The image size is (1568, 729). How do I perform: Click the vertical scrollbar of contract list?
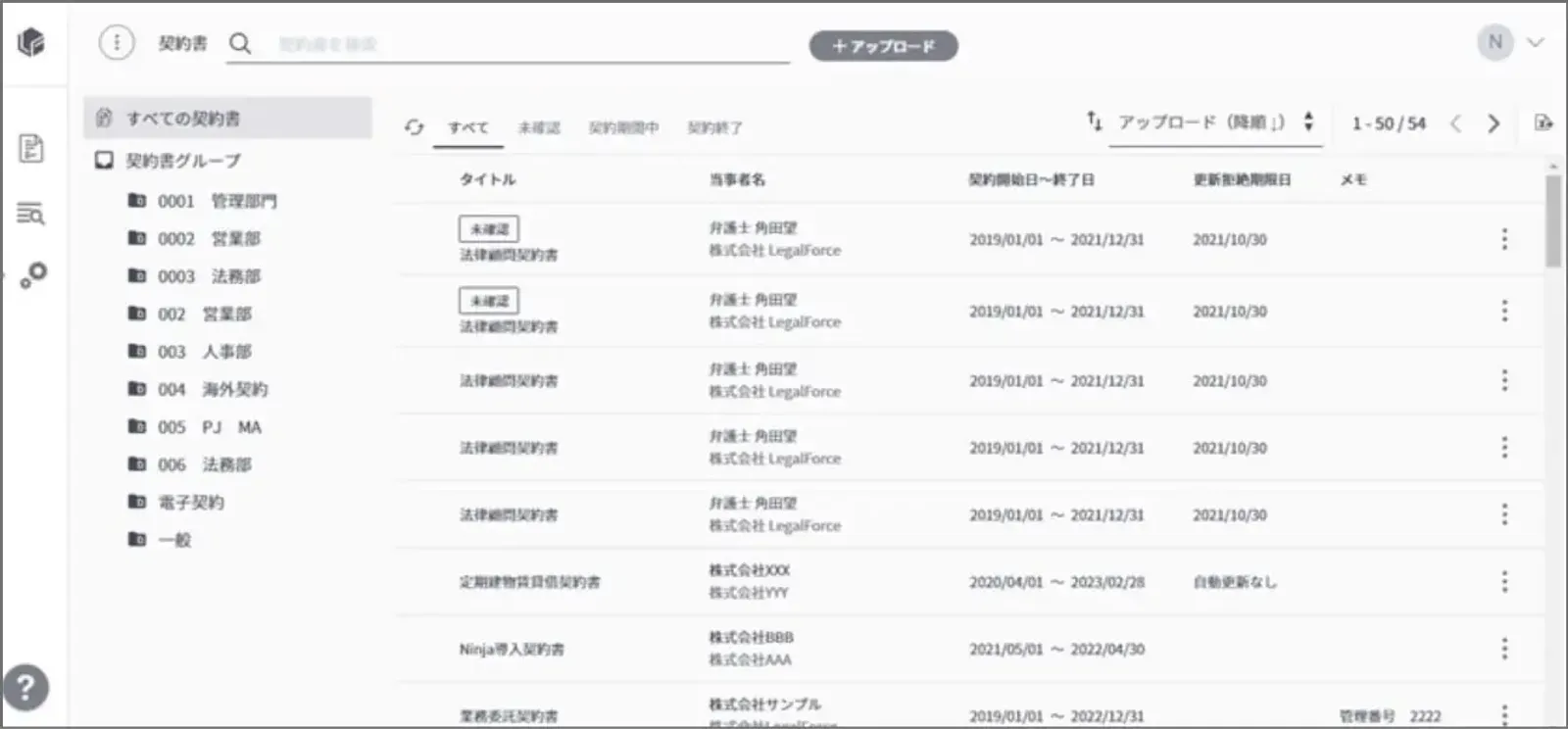tap(1553, 223)
